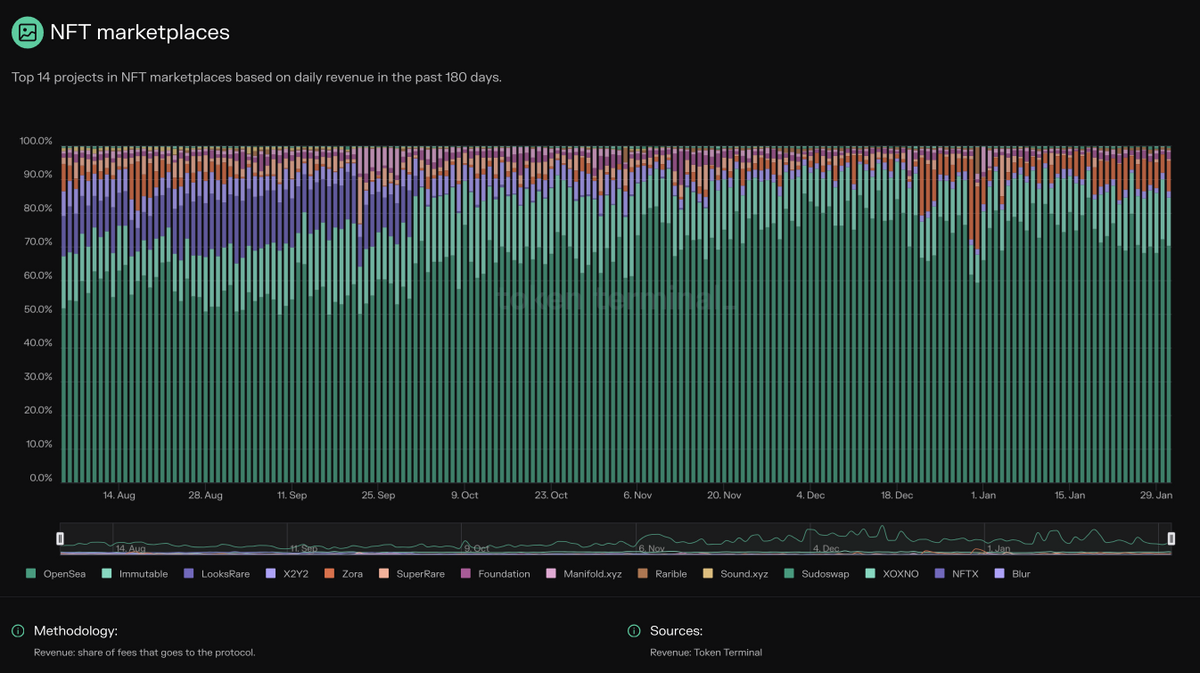
Task: Click the 25. Sep x-axis label
Action: pos(379,495)
